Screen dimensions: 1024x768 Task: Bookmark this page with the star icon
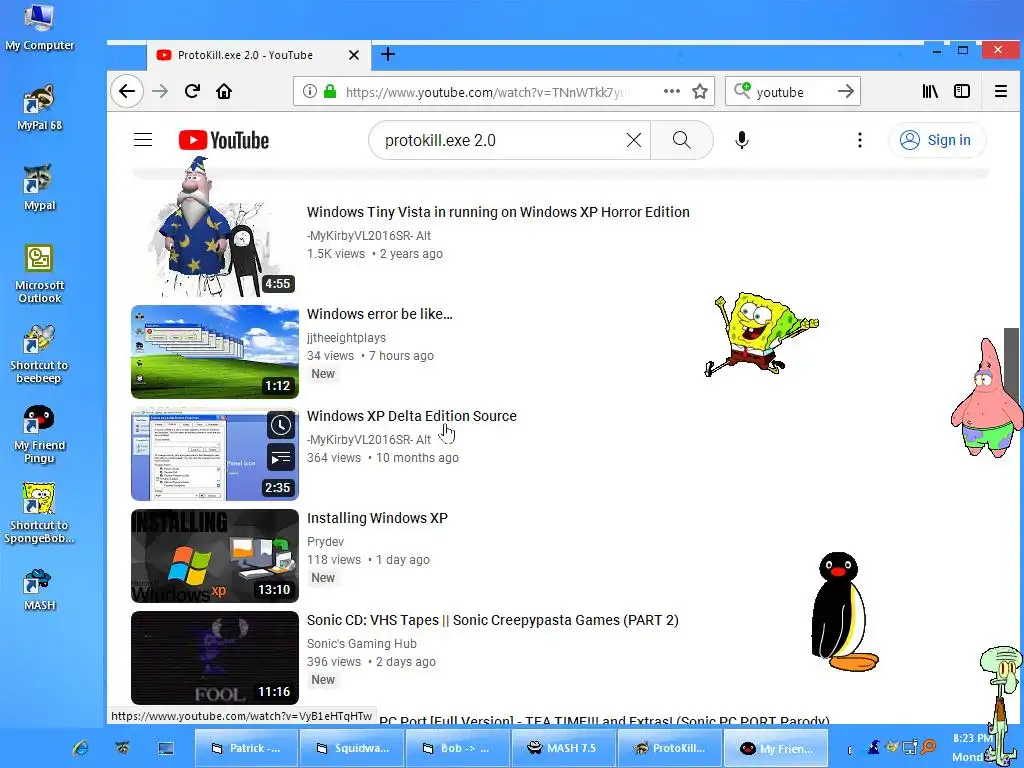[700, 91]
